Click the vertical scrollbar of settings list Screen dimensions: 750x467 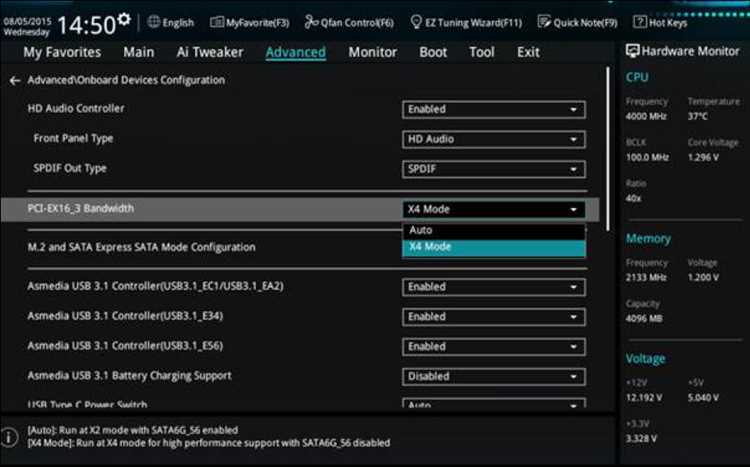point(608,149)
